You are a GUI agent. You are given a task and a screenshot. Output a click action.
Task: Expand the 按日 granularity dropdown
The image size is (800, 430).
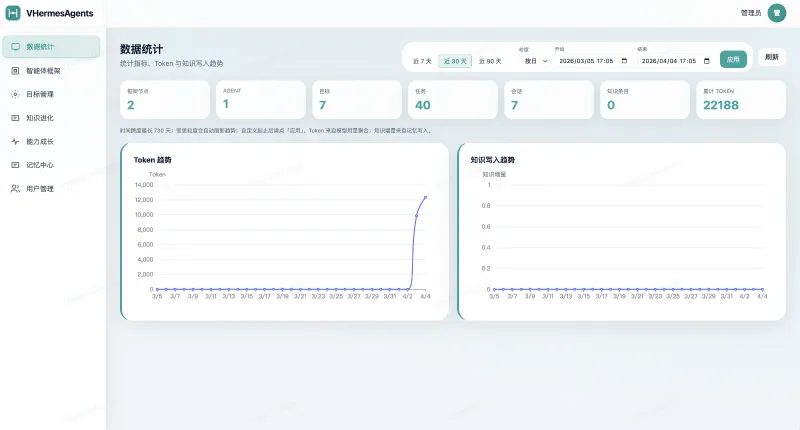535,61
